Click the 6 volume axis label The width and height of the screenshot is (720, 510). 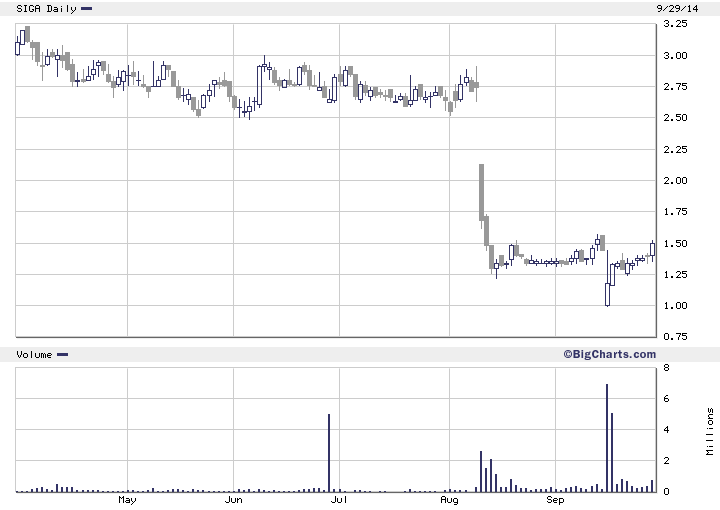click(x=666, y=399)
